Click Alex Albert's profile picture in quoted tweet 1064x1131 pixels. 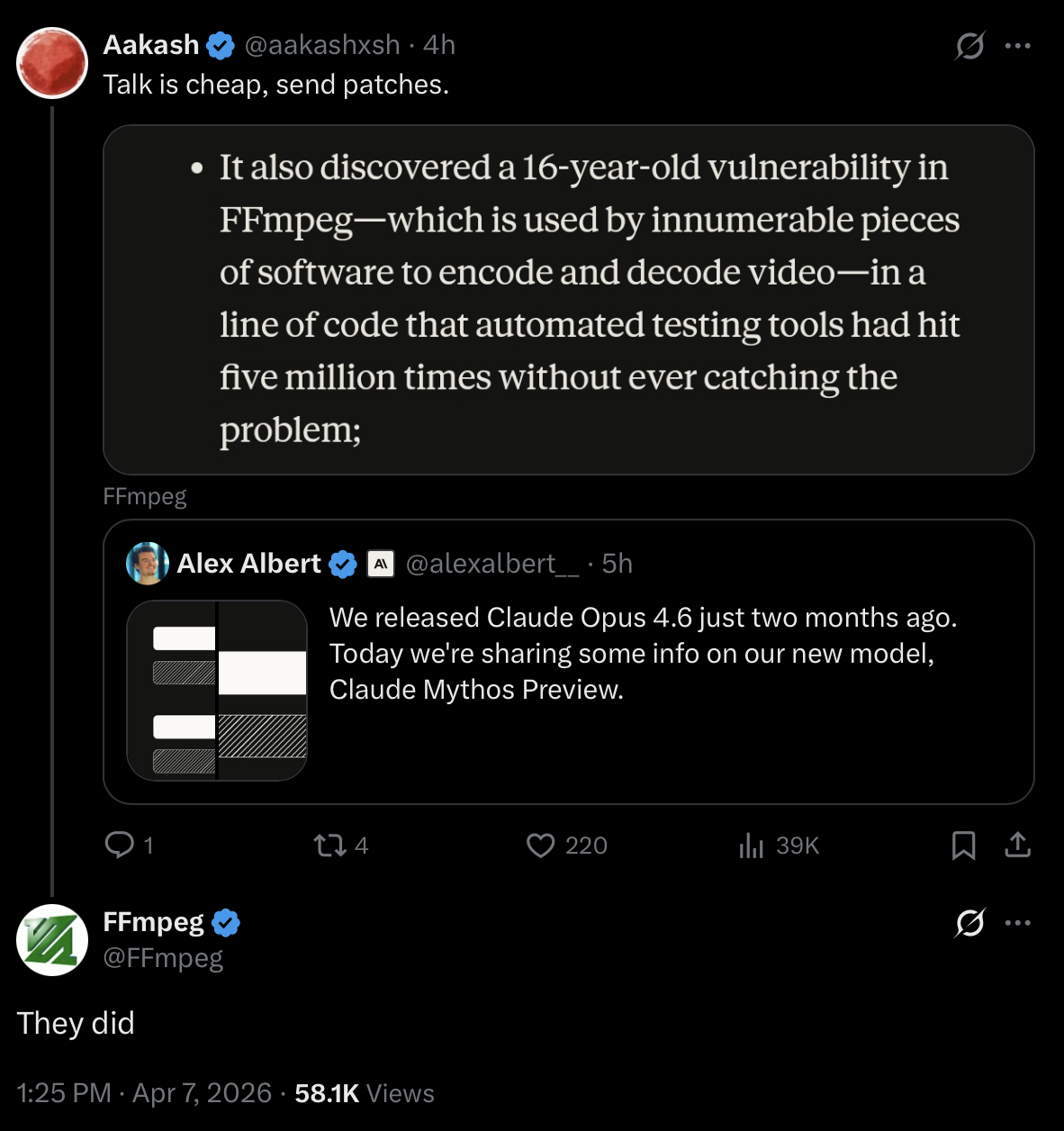[148, 564]
